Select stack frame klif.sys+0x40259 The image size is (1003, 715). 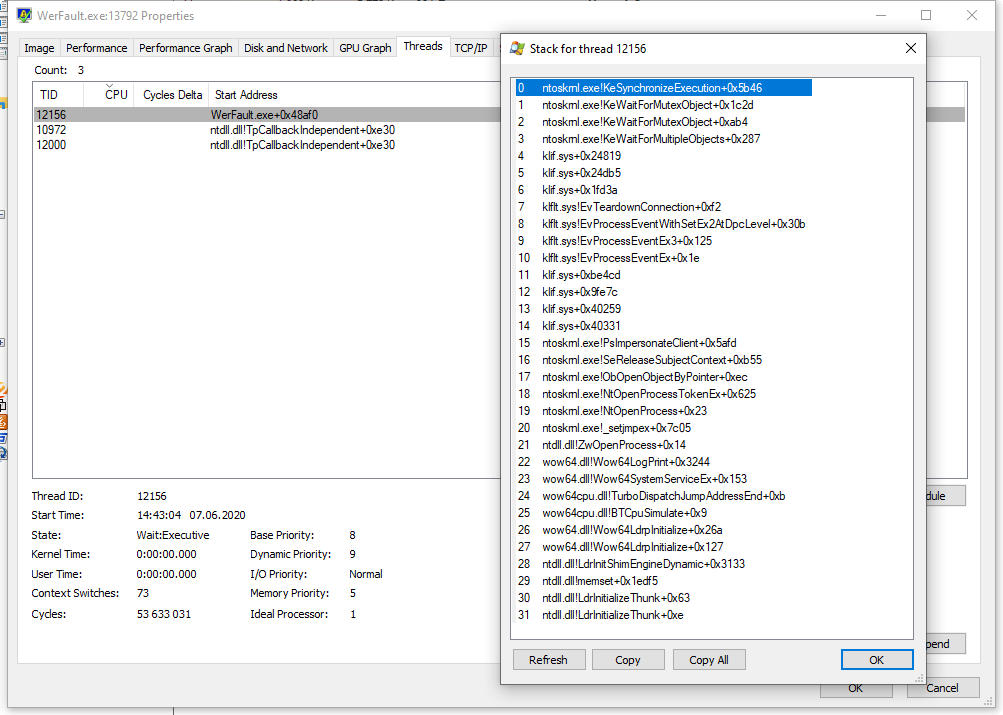664,309
